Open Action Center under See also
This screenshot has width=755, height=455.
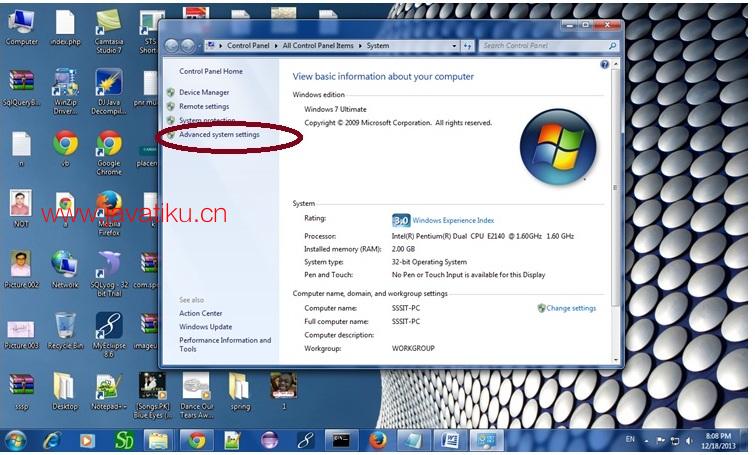(x=201, y=313)
